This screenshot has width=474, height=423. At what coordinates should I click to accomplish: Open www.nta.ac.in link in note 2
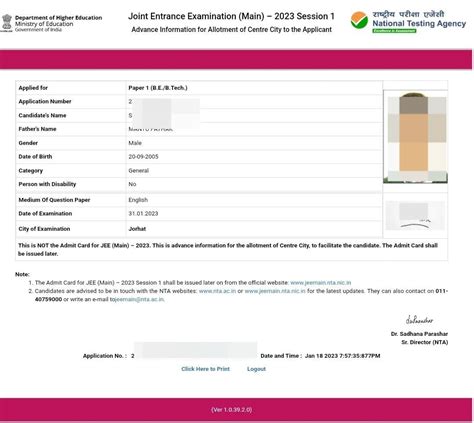(217, 291)
